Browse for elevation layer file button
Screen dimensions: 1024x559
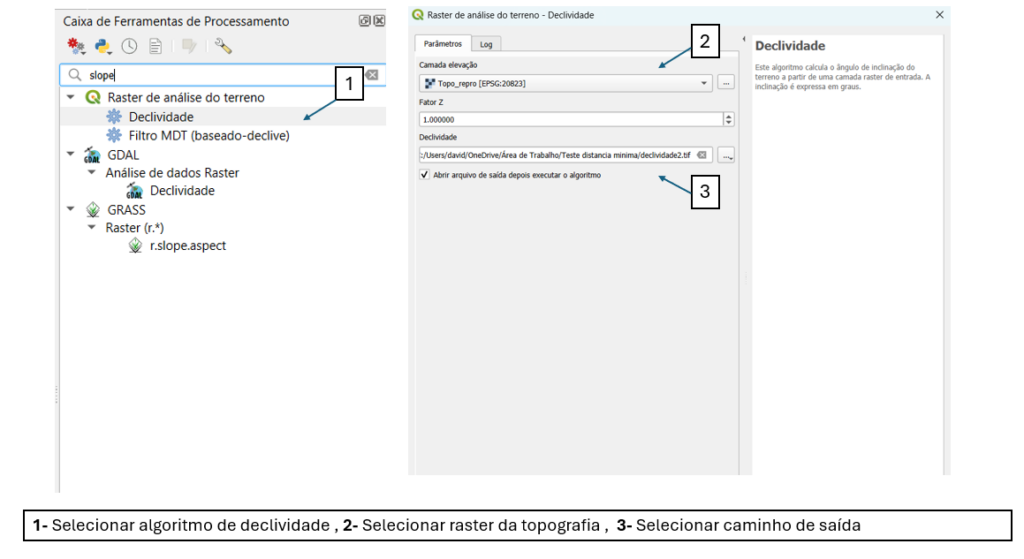click(726, 83)
